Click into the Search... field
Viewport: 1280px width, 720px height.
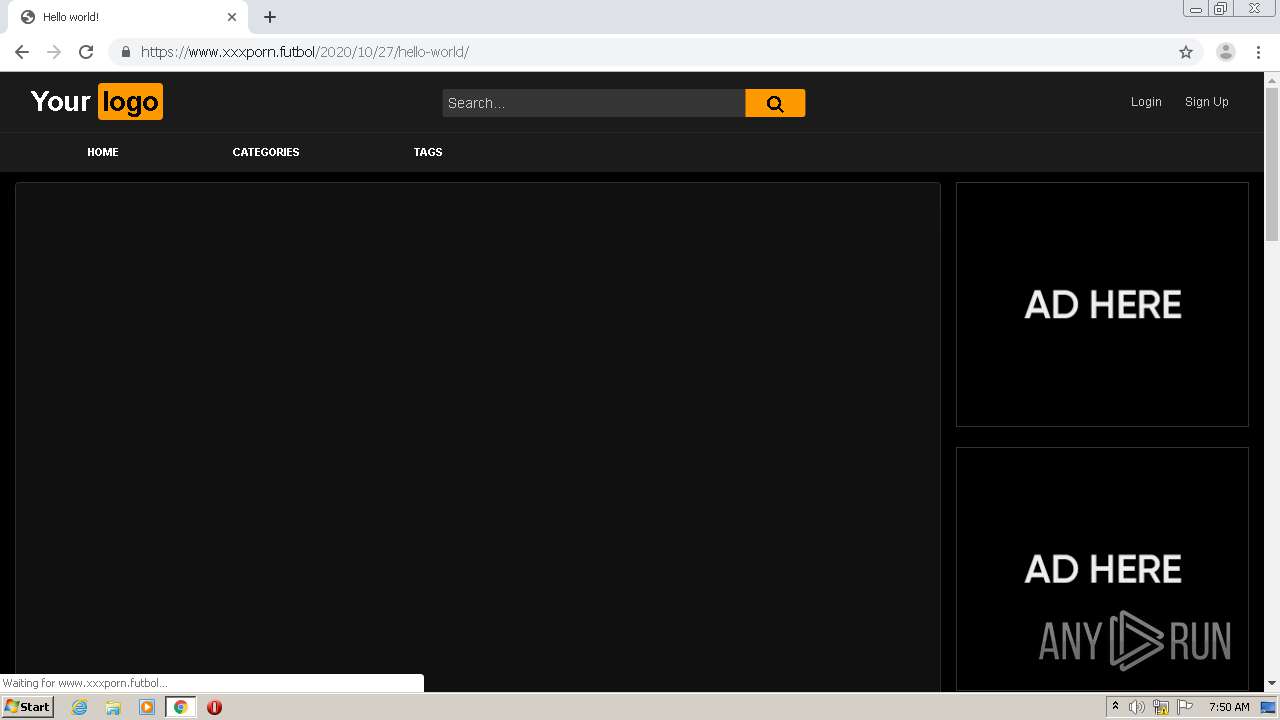coord(594,103)
